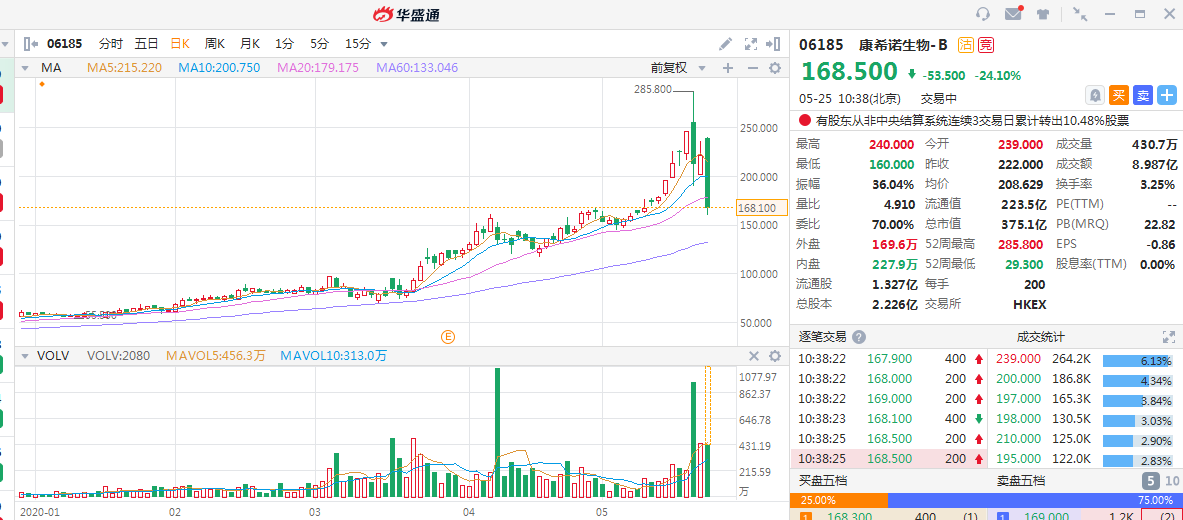Open main chart indicator settings gear

pos(774,68)
